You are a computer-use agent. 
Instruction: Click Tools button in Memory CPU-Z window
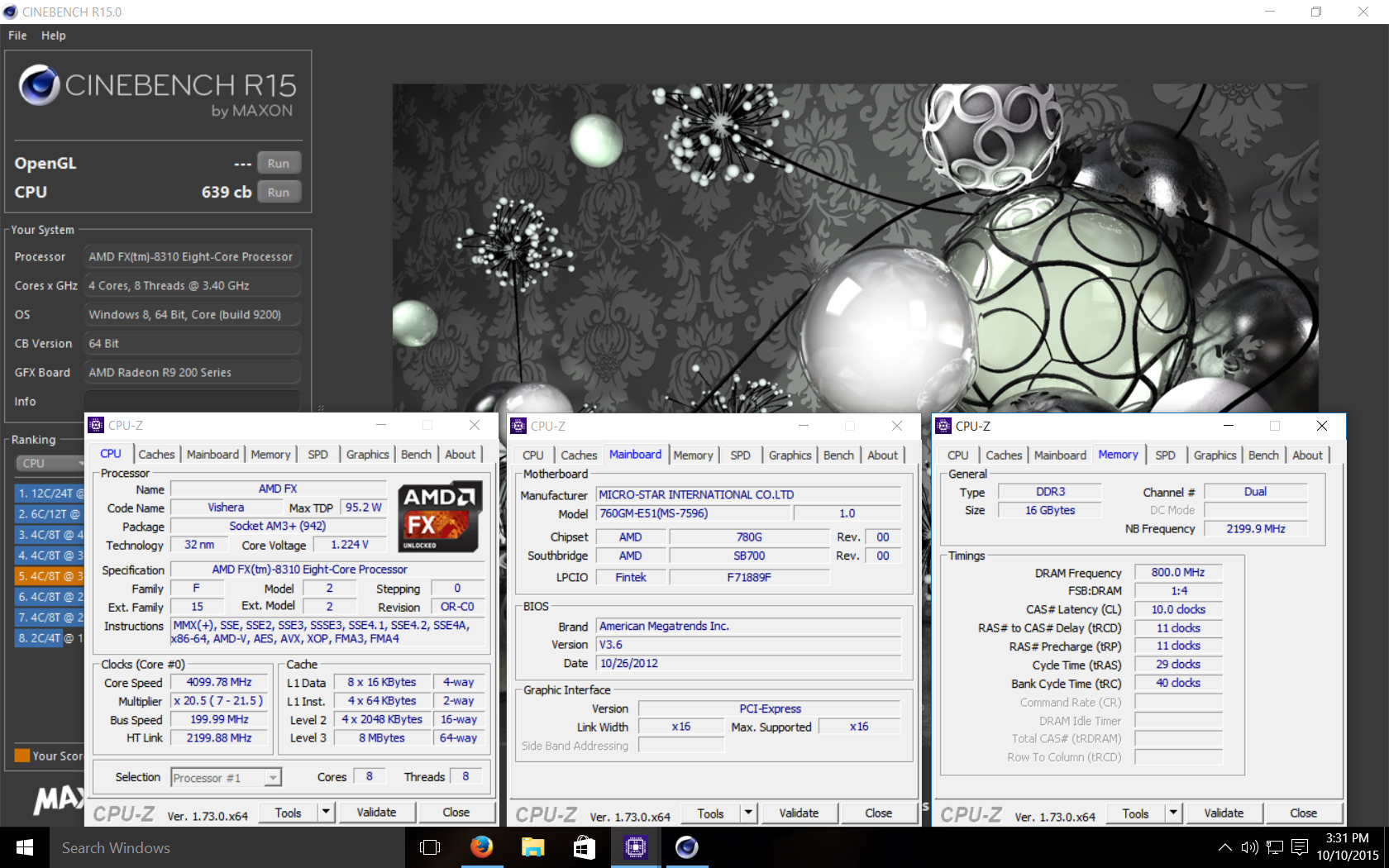[x=1135, y=813]
